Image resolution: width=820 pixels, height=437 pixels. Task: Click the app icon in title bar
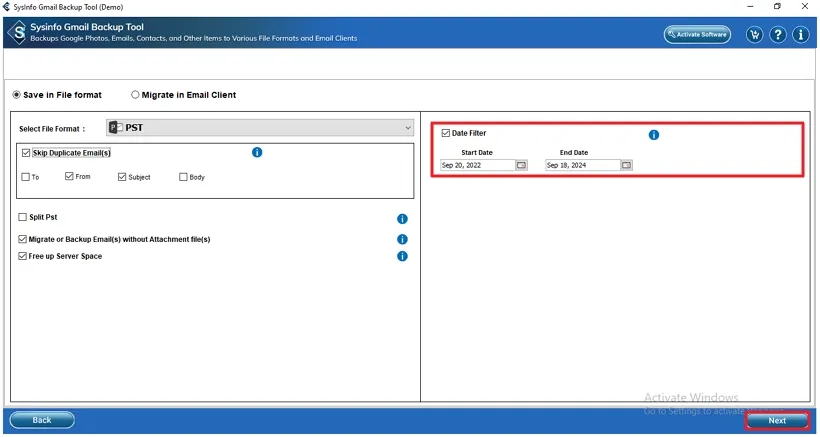(6, 7)
